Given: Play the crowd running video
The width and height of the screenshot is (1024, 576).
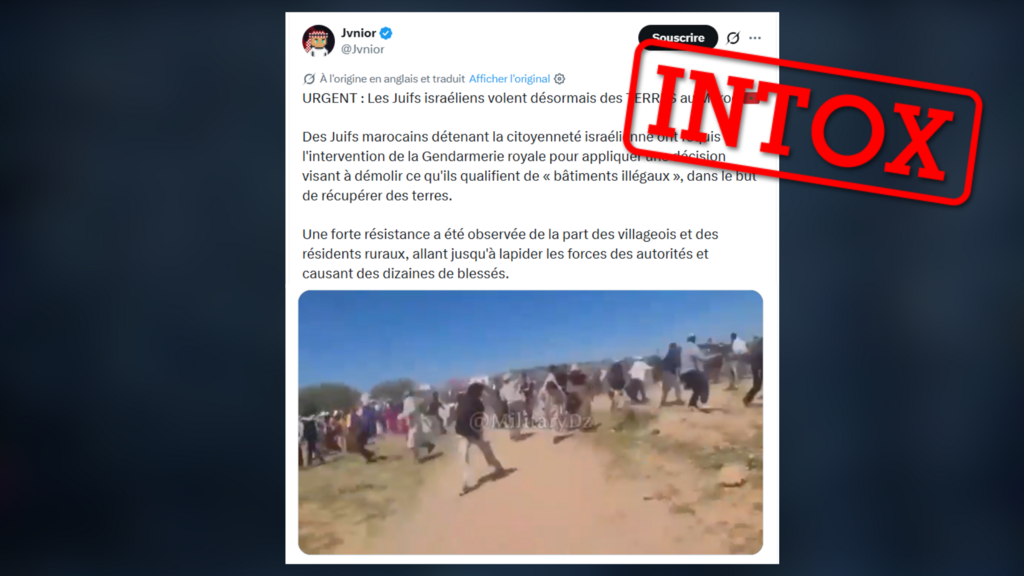Looking at the screenshot, I should pos(530,423).
